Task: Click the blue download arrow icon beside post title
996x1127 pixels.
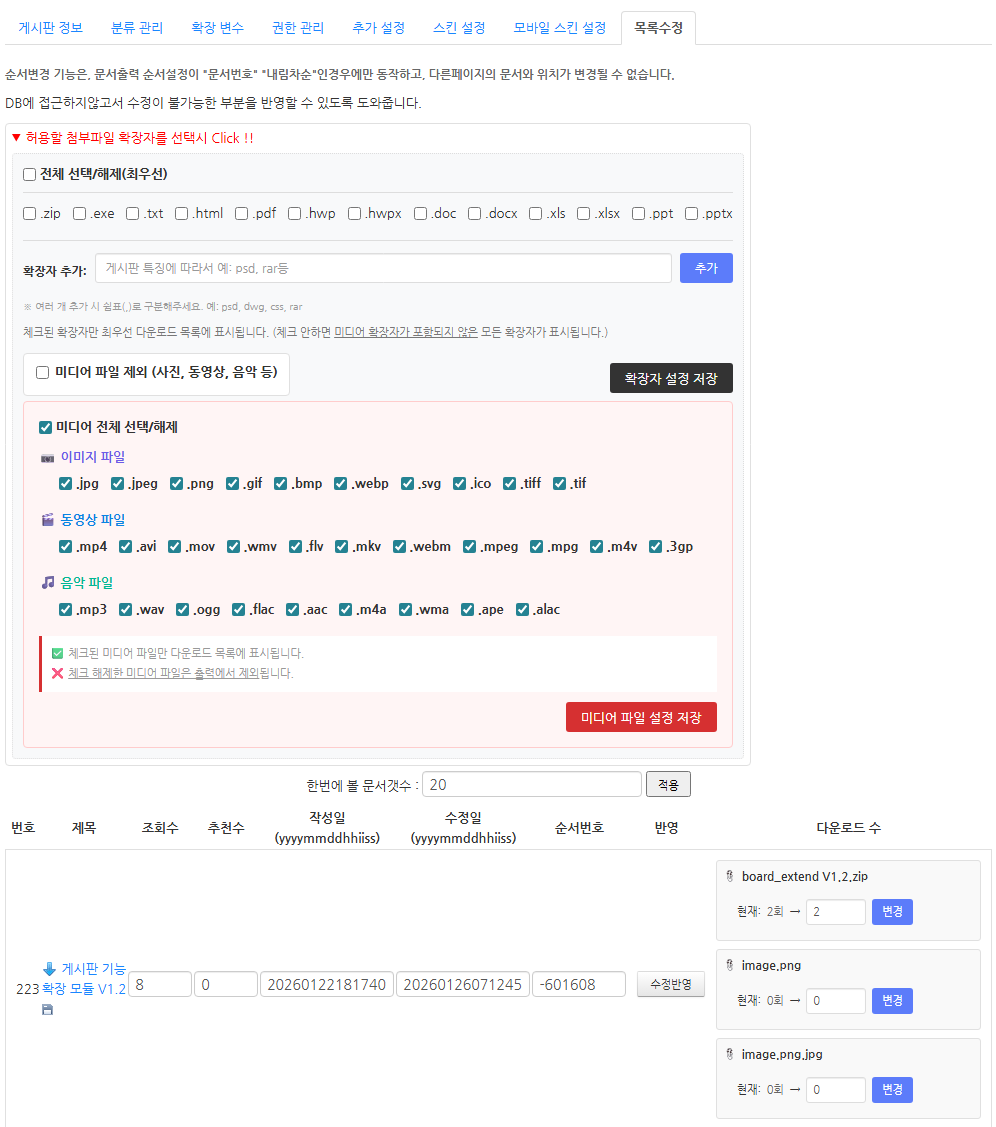Action: click(49, 968)
